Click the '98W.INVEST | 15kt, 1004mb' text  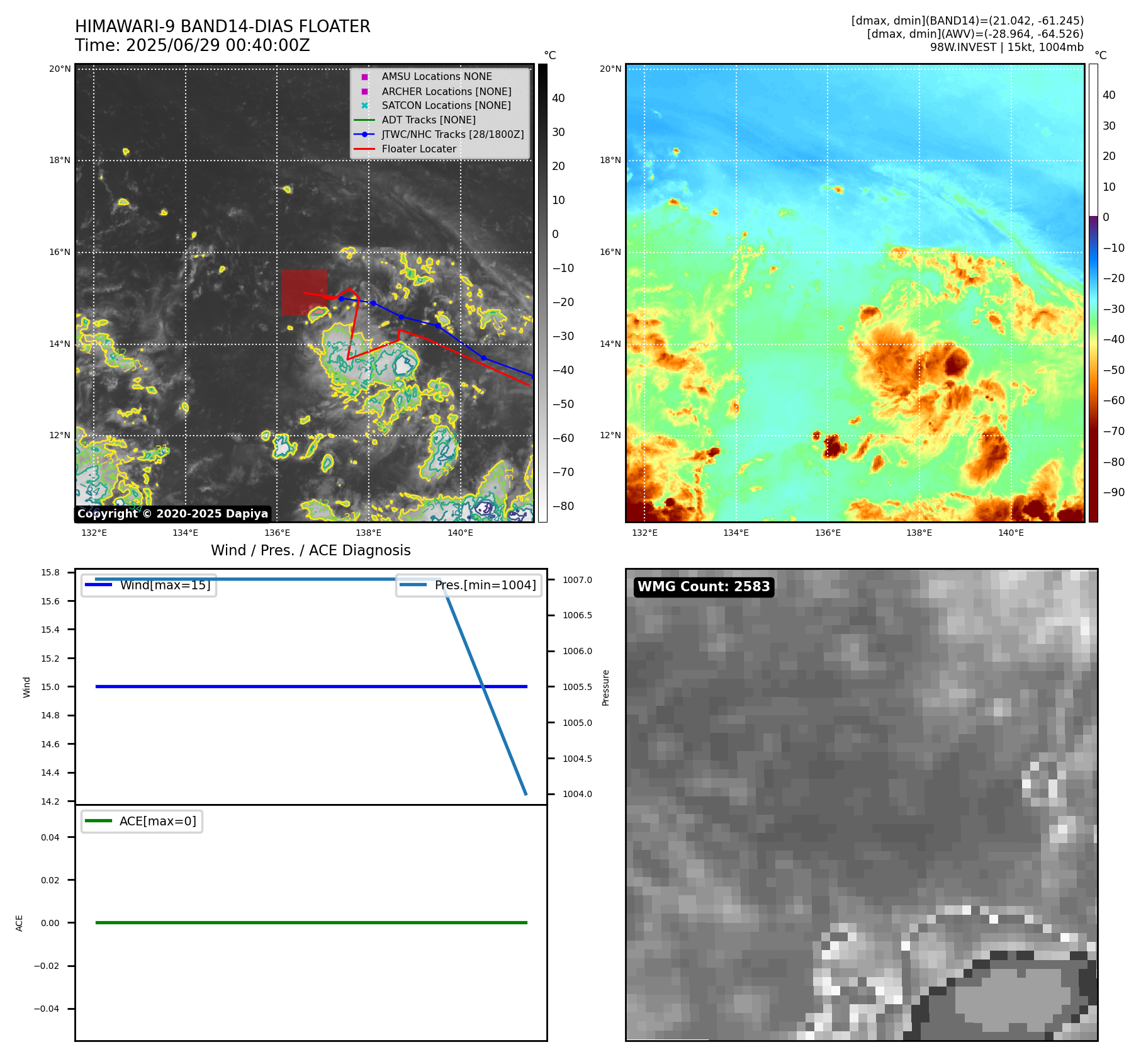(x=1007, y=47)
